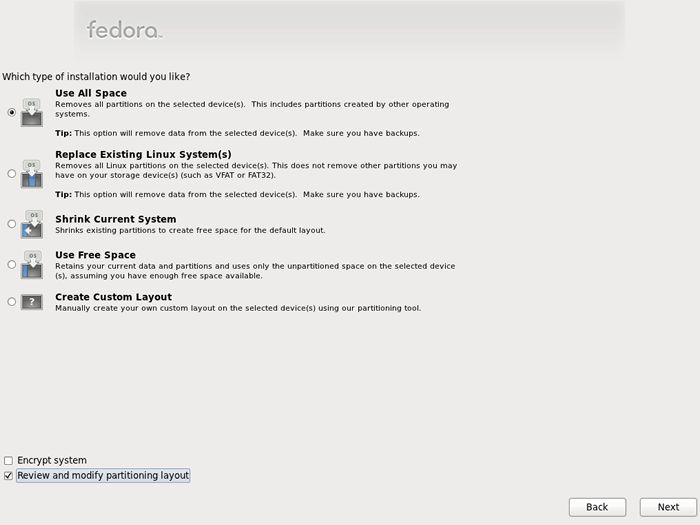Go to the Next installer step
The image size is (700, 525).
668,507
